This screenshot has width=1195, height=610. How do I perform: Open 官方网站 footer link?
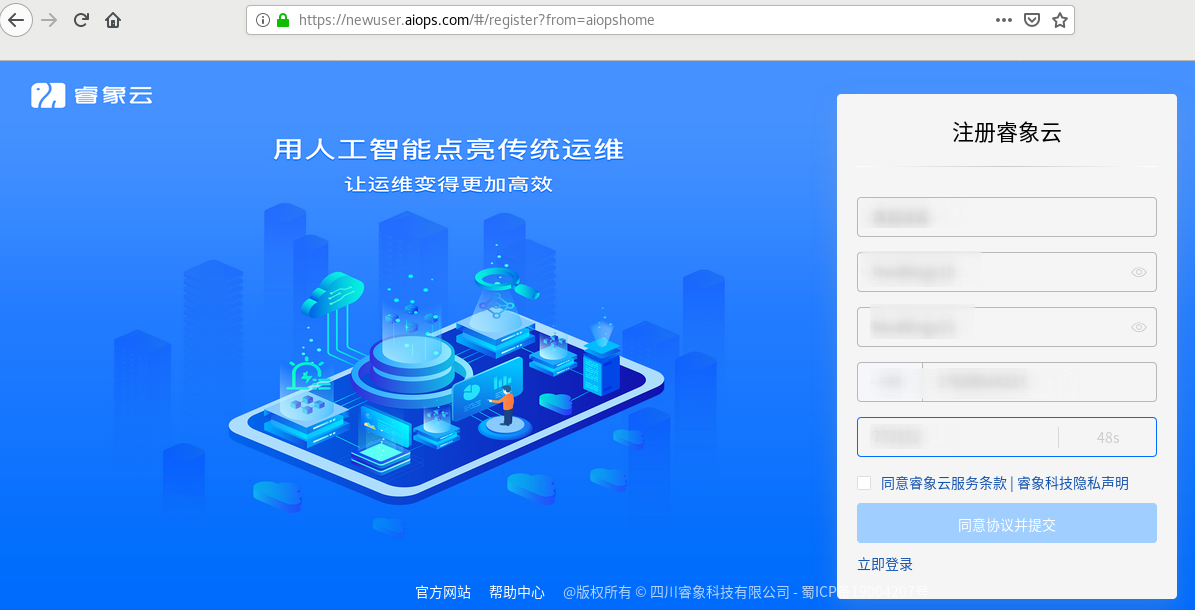coord(444,592)
